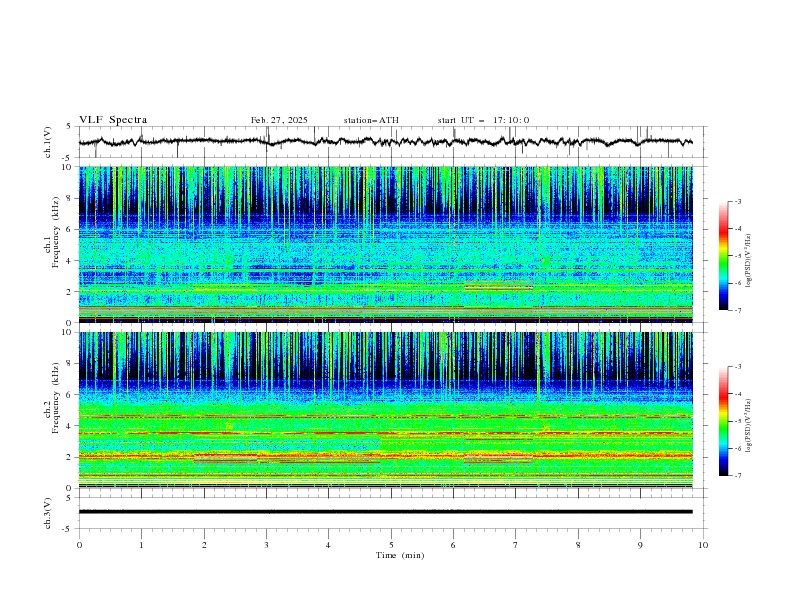The image size is (792, 612).
Task: Click the ch.2 spectrogram color bar
Action: coord(724,421)
